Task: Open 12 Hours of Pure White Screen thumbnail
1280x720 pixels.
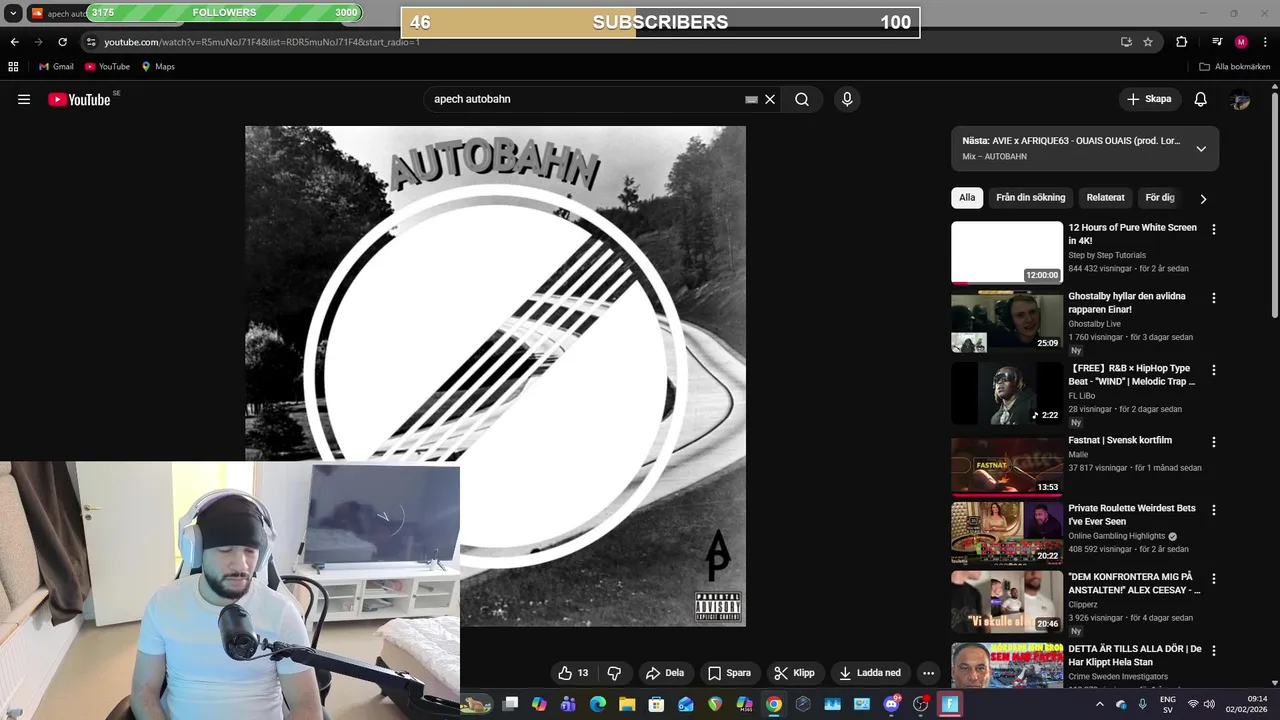Action: [x=1007, y=253]
